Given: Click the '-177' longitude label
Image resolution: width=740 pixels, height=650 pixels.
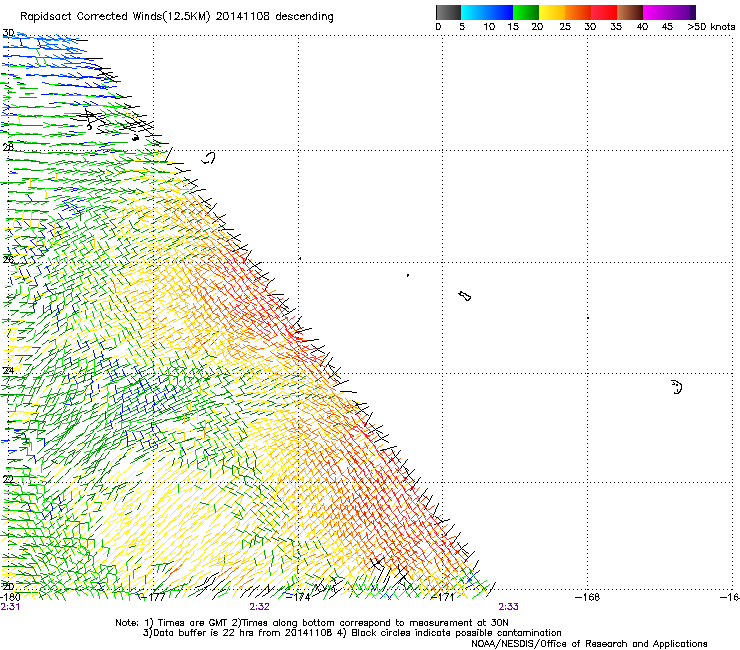Looking at the screenshot, I should 153,597.
